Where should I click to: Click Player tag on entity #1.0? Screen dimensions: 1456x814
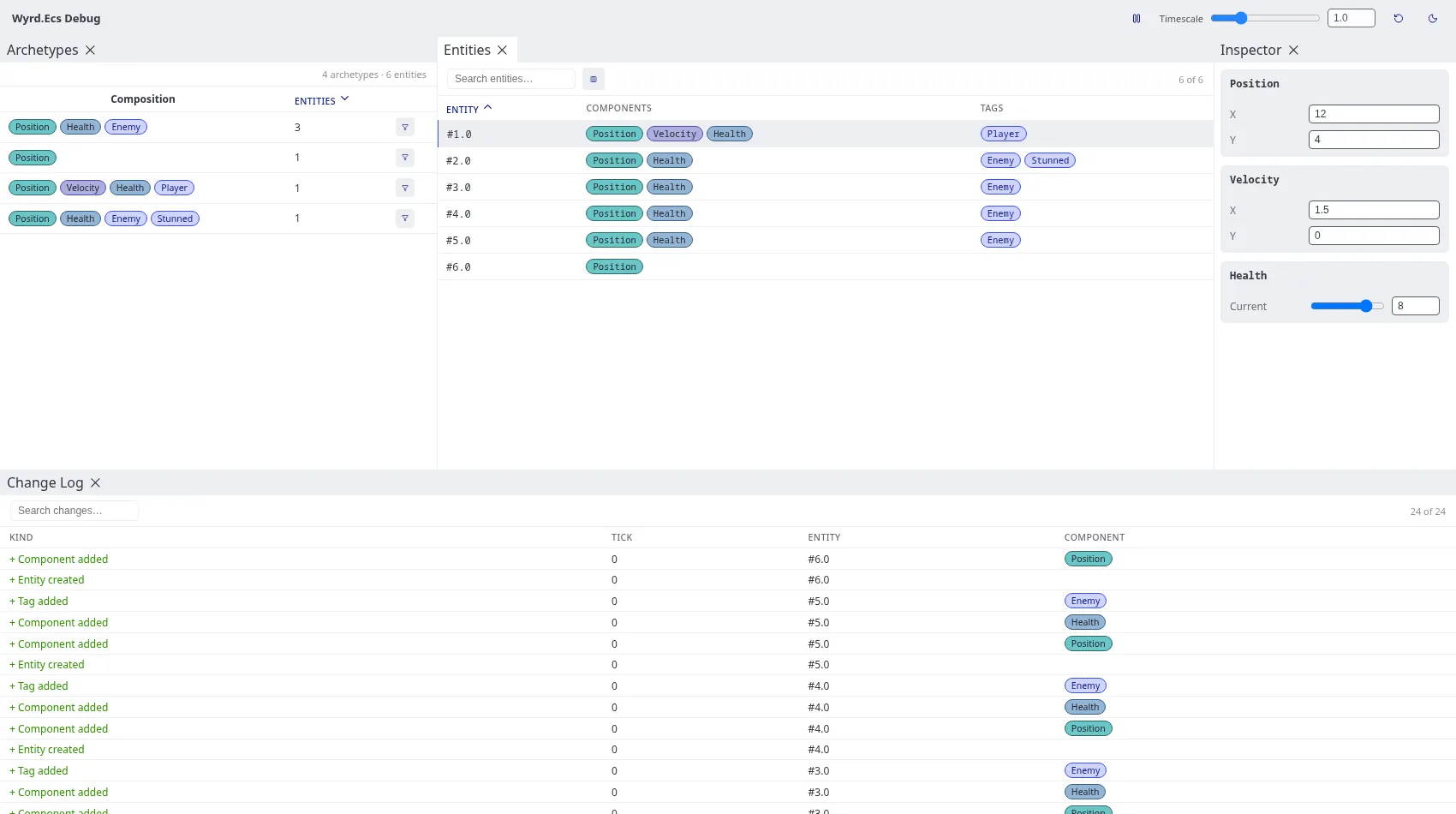coord(1003,134)
